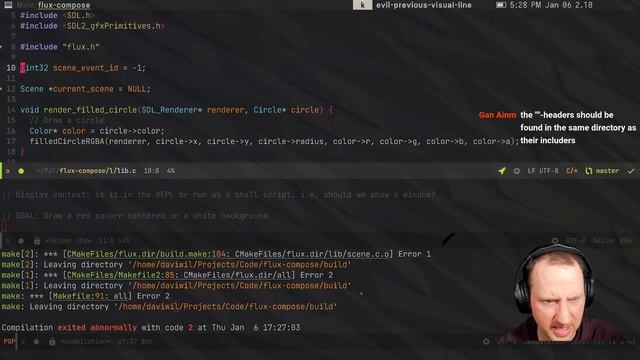Click the C/* major mode indicator

[571, 171]
